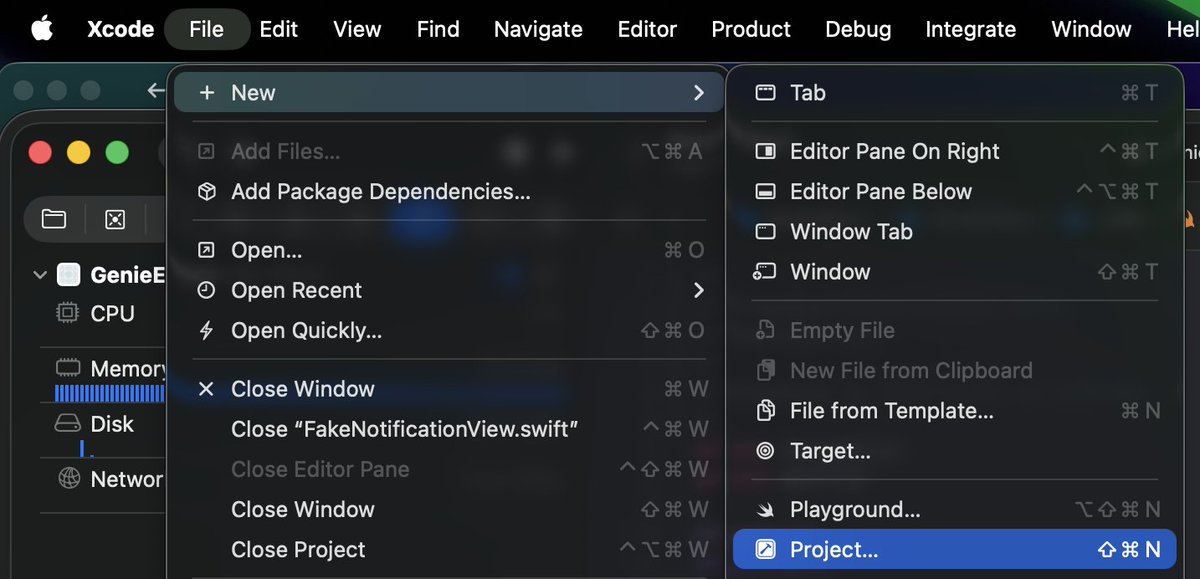
Task: Click the Window Tab icon
Action: coord(765,231)
